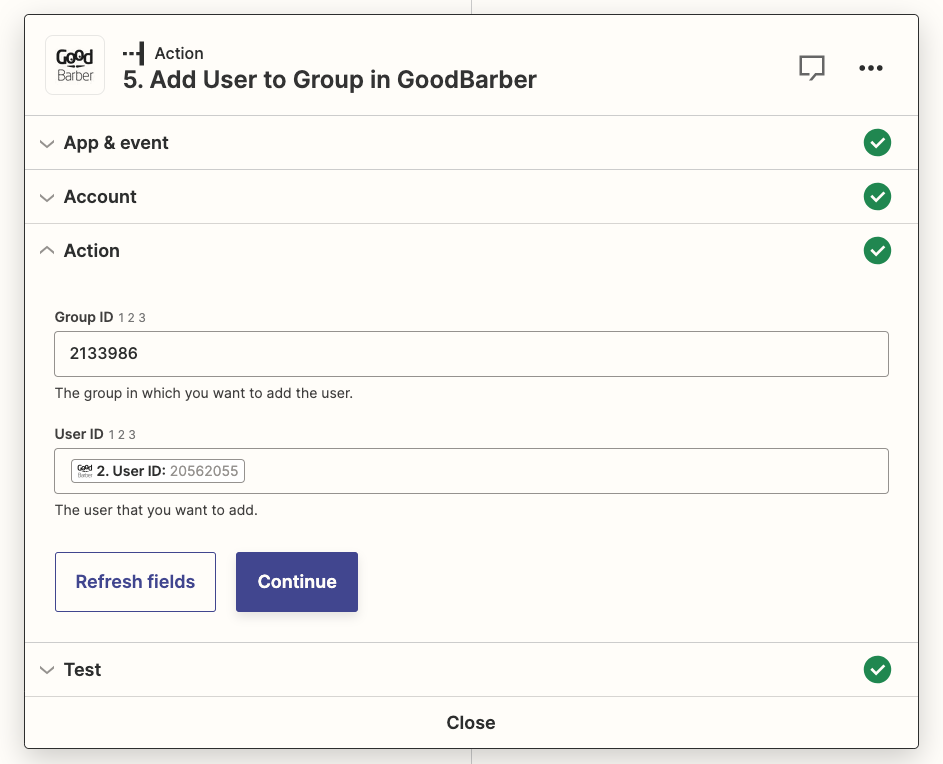Open the three-dot more options menu
Viewport: 943px width, 764px height.
pos(870,68)
